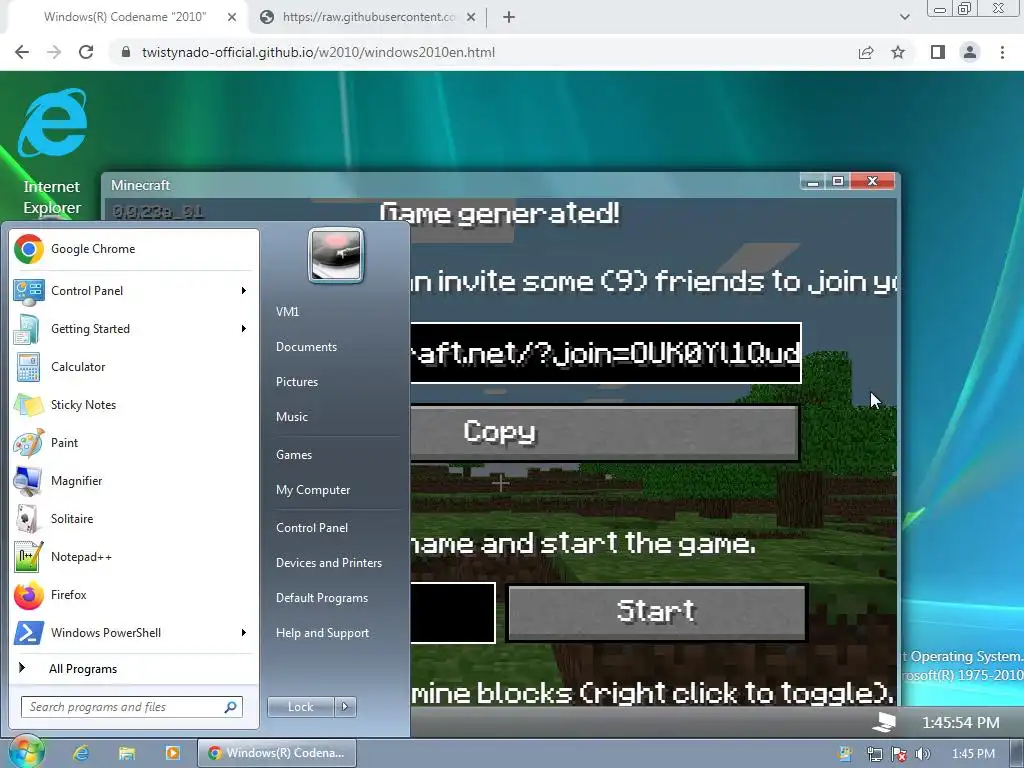Open File Explorer in emulated taskbar

coord(127,753)
